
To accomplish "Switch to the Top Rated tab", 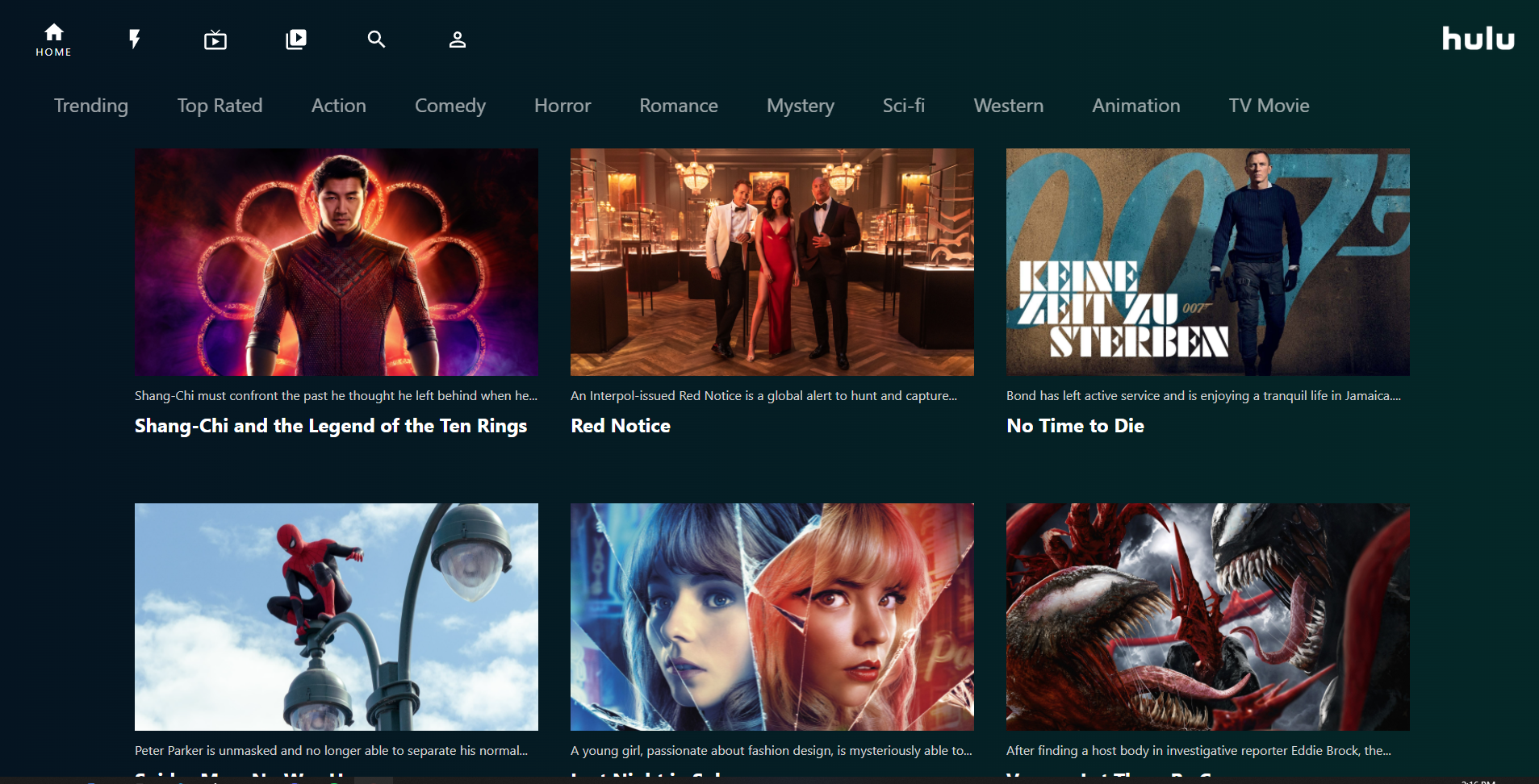I will 220,106.
